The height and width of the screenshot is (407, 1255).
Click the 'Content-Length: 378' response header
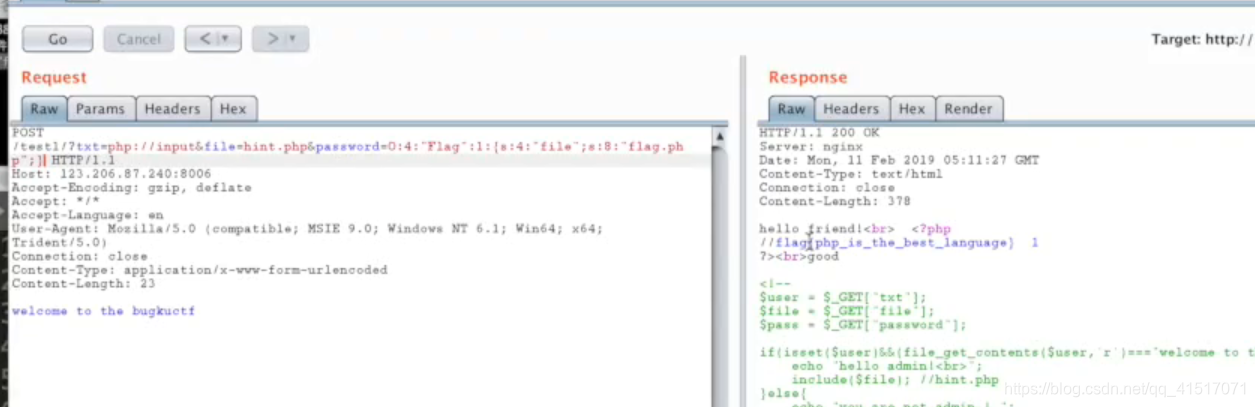pos(835,201)
